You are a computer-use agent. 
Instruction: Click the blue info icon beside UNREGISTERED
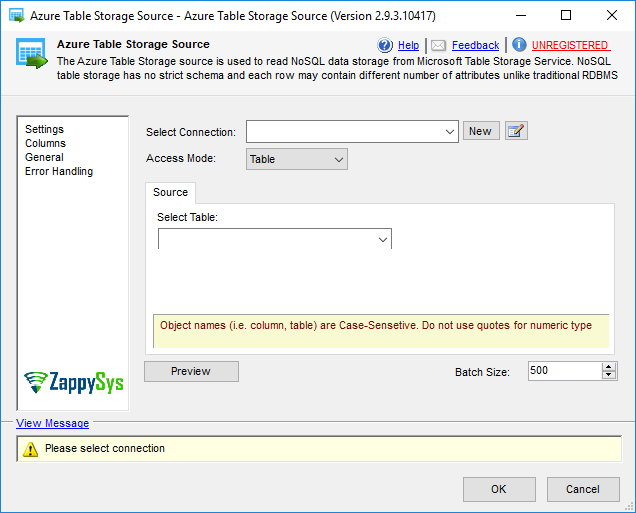[519, 45]
